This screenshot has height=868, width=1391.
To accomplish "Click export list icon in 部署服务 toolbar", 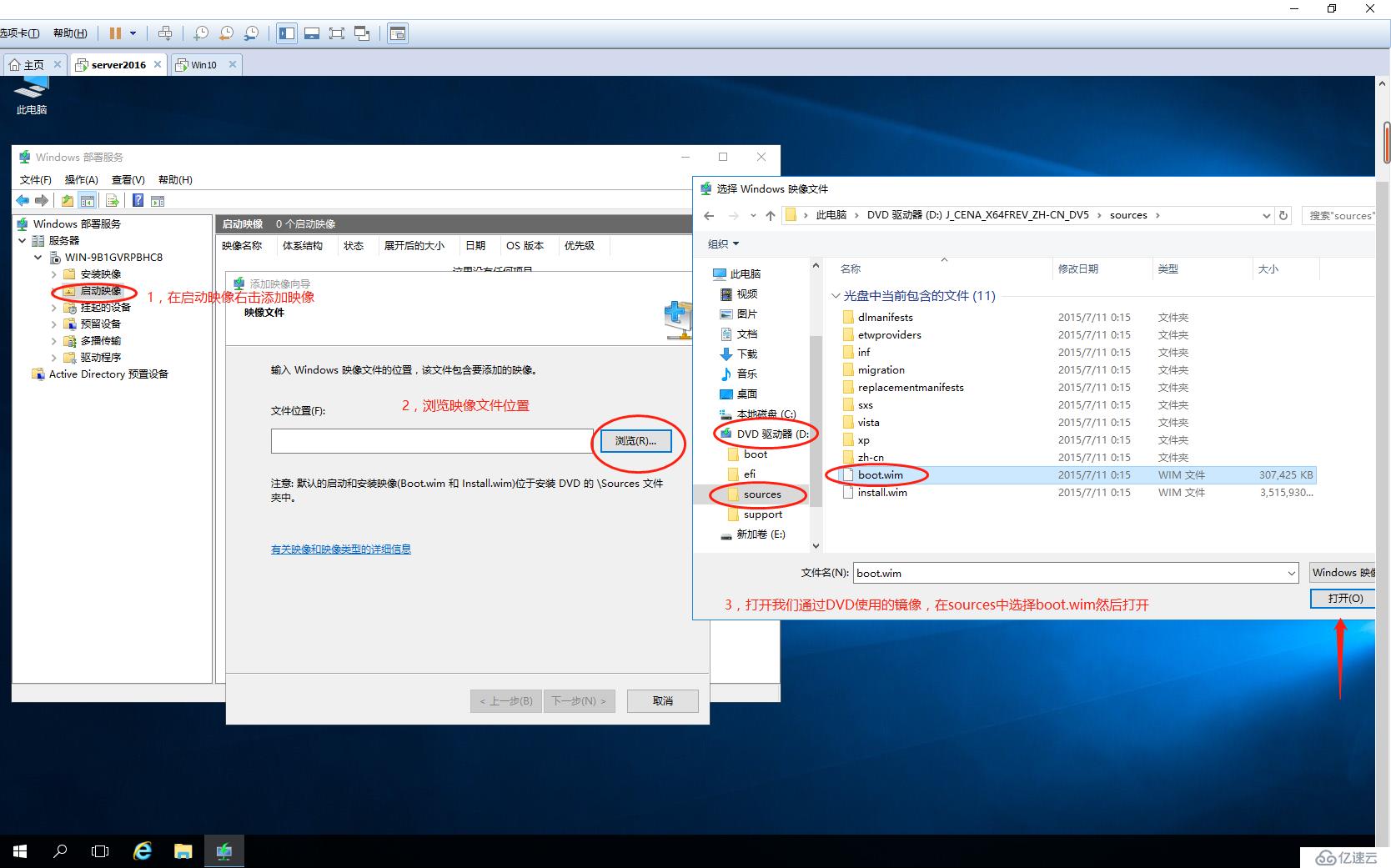I will (113, 200).
